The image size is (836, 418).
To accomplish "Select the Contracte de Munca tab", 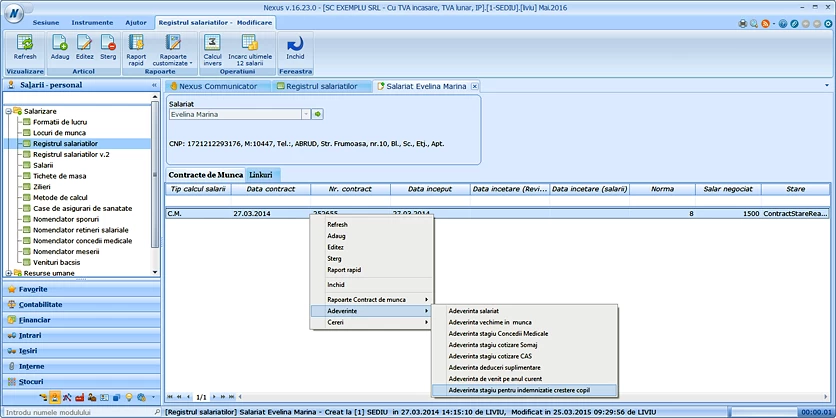I will [x=205, y=175].
